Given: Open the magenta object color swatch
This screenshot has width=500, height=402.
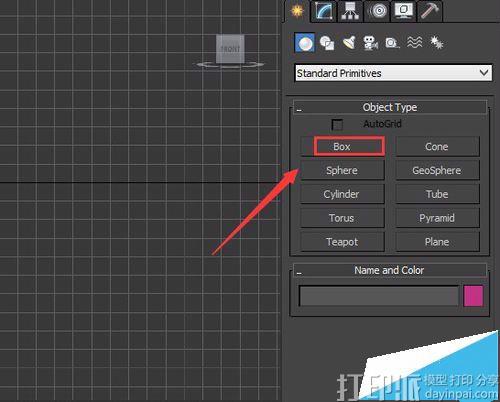Looking at the screenshot, I should pyautogui.click(x=473, y=296).
